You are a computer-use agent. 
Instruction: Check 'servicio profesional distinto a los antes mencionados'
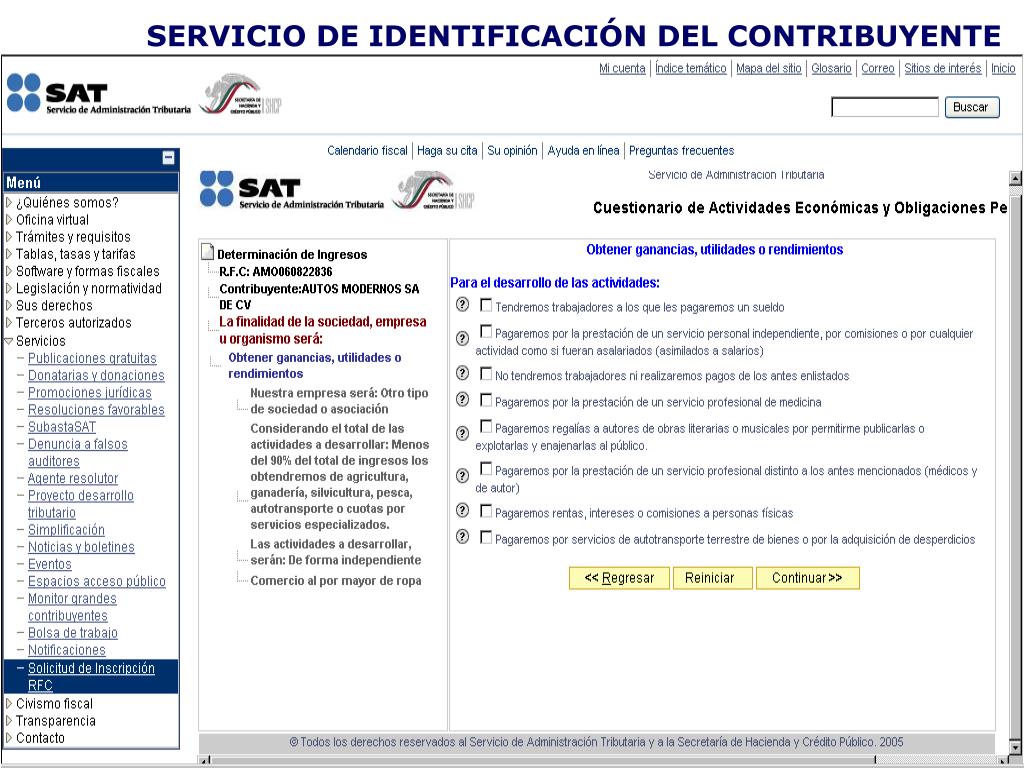tap(486, 468)
